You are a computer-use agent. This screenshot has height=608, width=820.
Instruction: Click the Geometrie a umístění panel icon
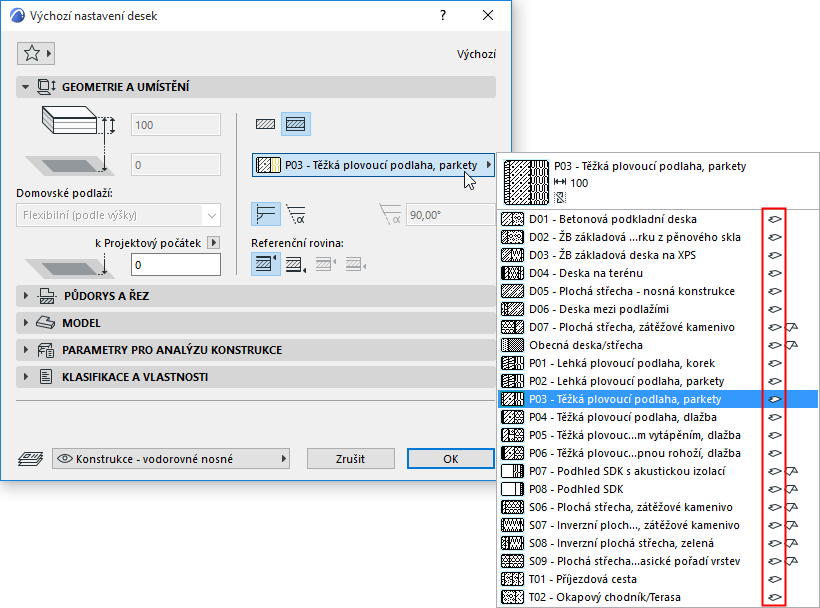47,87
